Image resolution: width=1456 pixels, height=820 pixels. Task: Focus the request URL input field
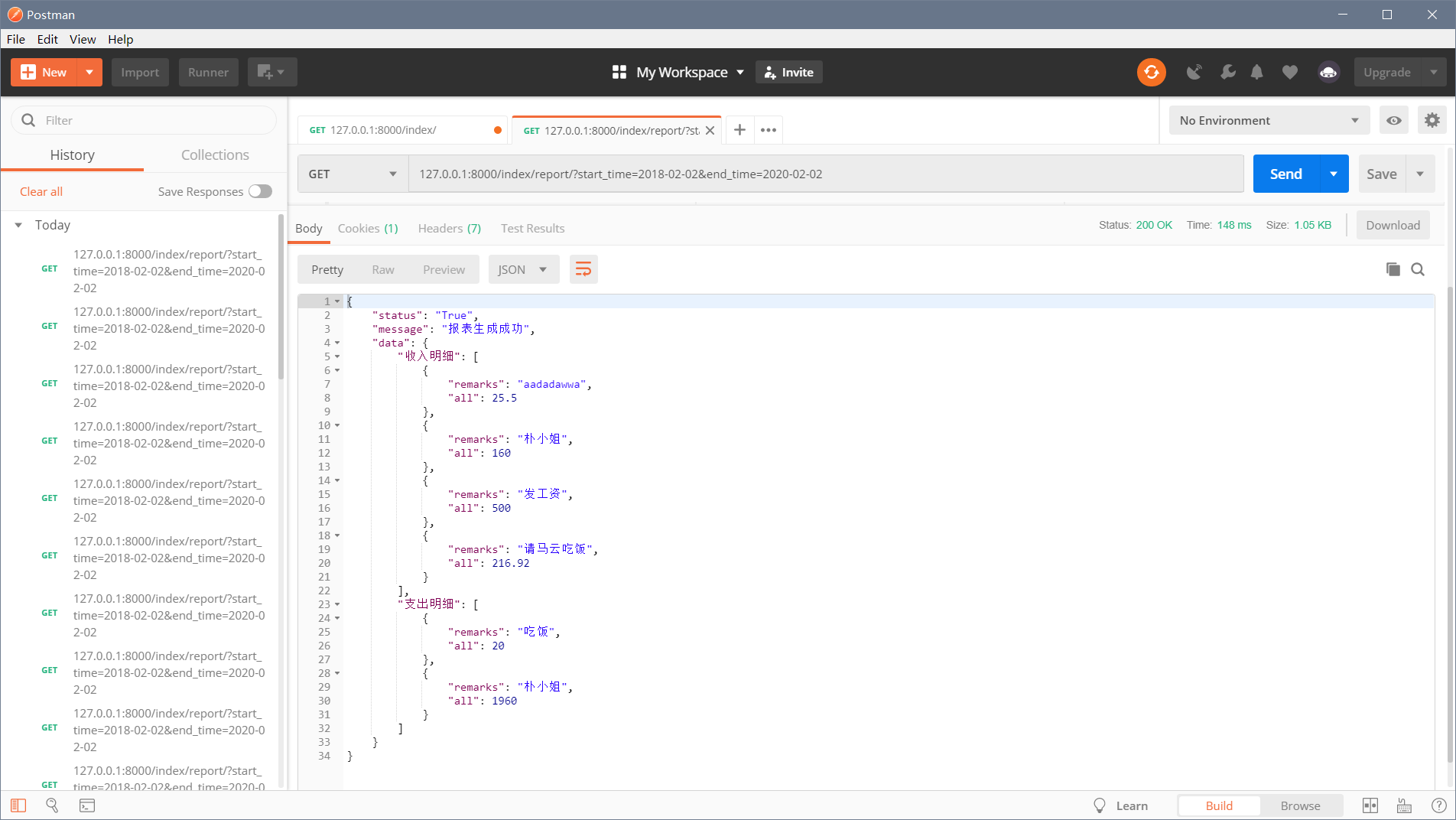[x=826, y=174]
